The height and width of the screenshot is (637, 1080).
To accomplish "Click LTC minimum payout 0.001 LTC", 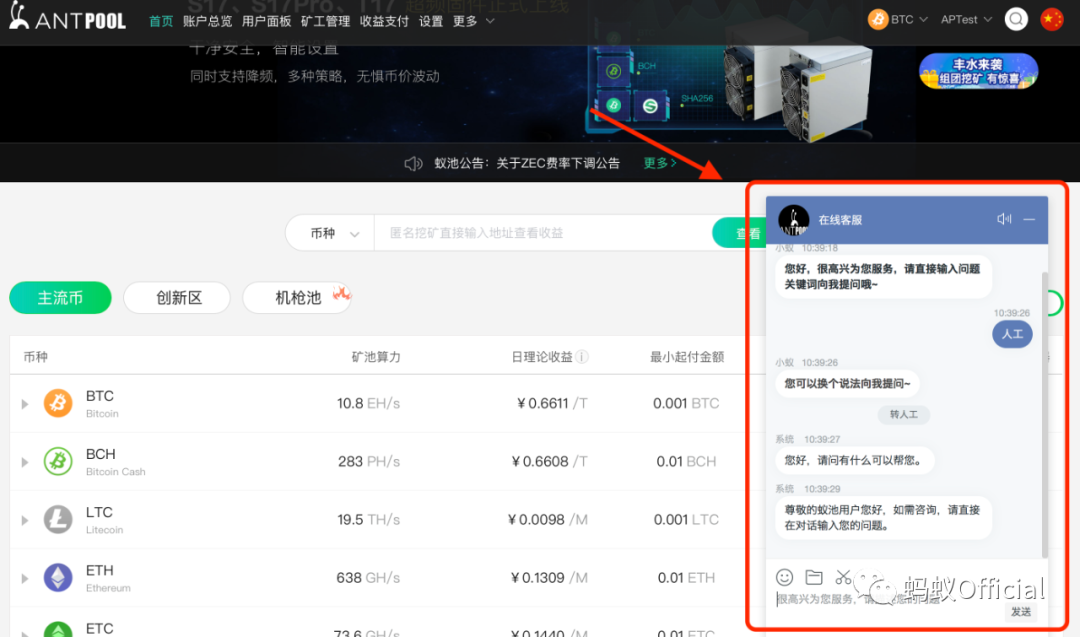I will [686, 520].
